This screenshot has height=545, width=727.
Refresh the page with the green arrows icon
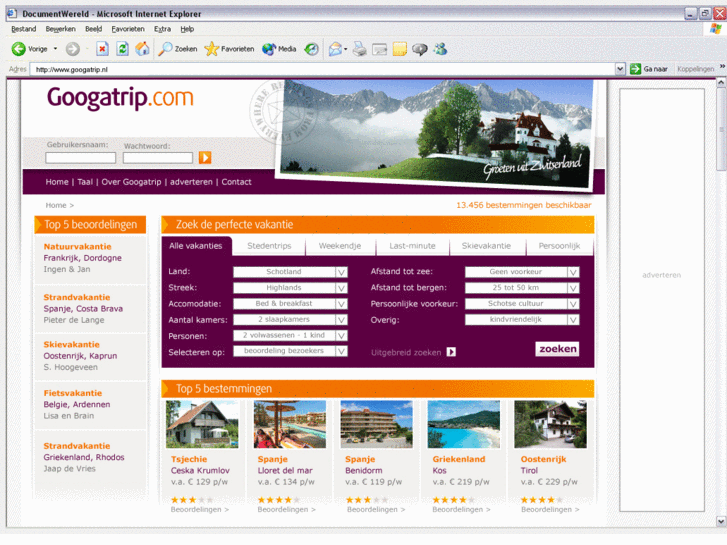tap(122, 49)
